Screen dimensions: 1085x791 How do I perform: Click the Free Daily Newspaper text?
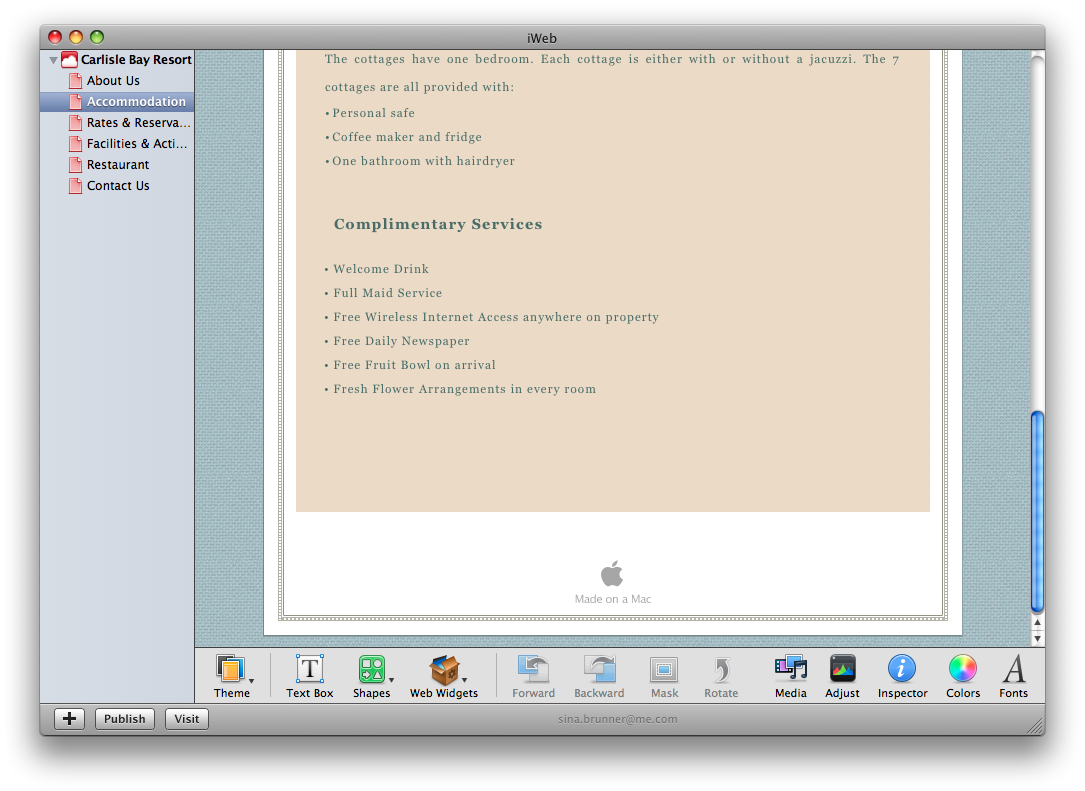pos(401,341)
